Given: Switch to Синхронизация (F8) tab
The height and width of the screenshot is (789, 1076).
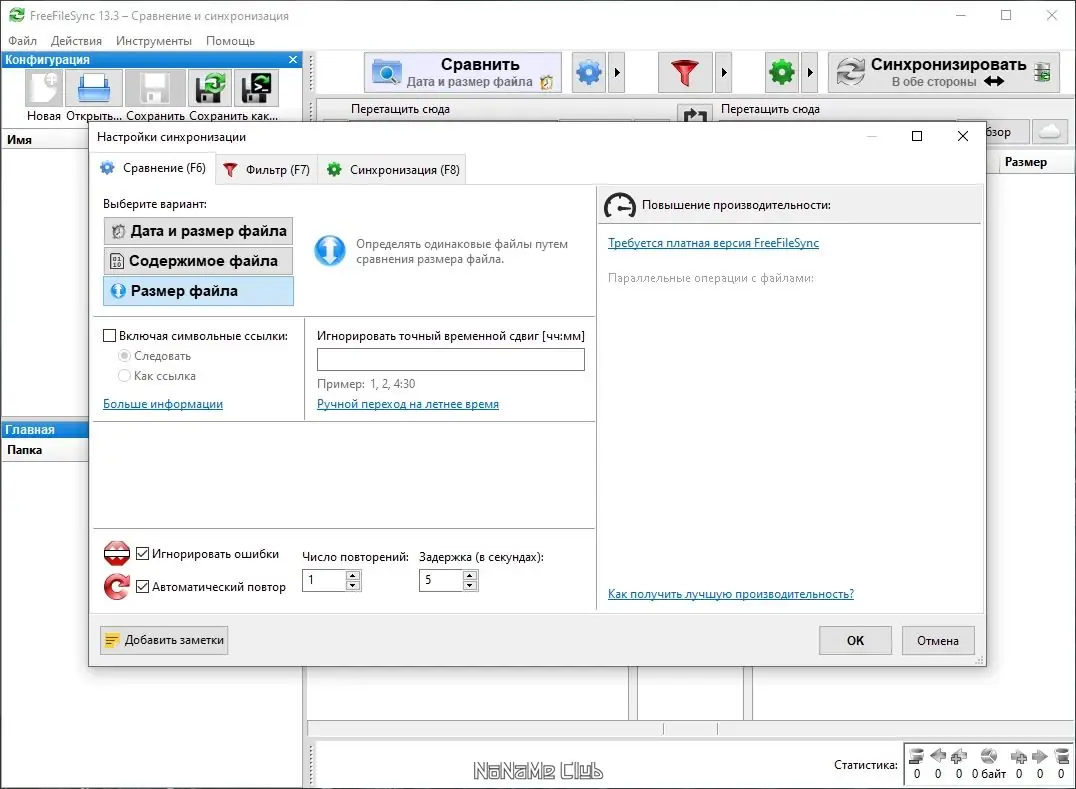Looking at the screenshot, I should [393, 169].
